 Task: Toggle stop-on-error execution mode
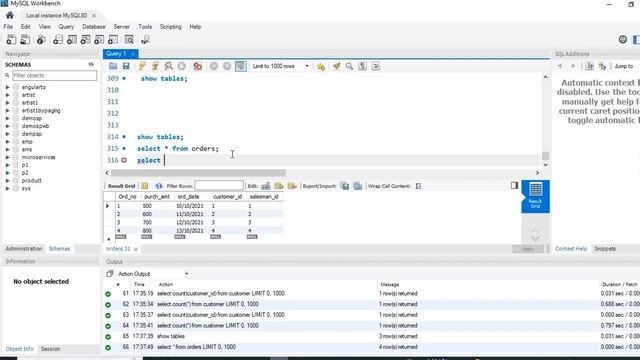coord(198,66)
